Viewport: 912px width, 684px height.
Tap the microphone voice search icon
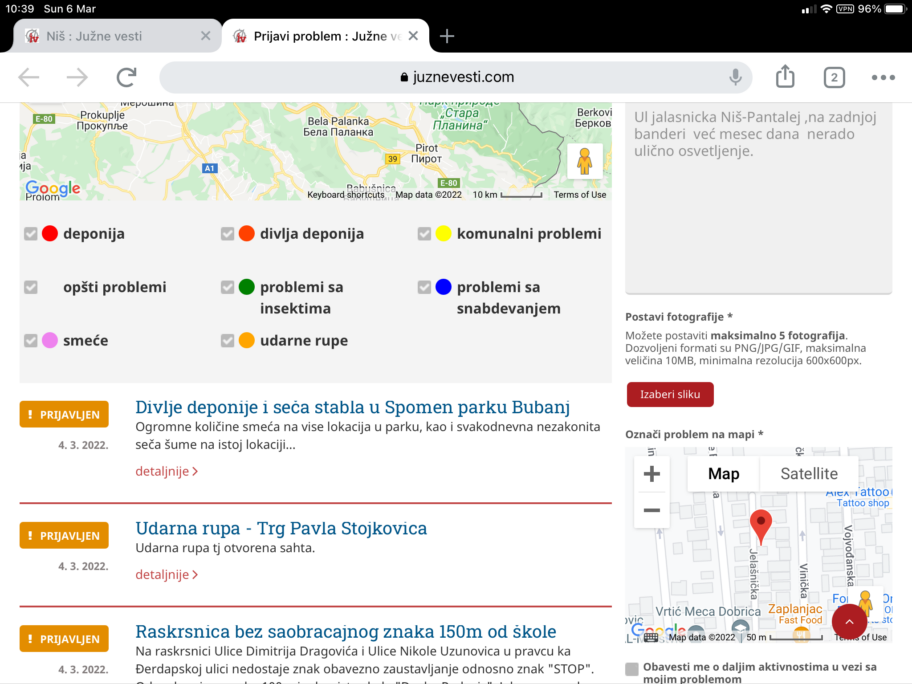point(735,77)
